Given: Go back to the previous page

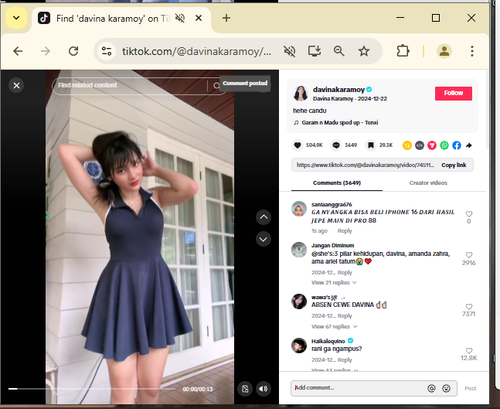Looking at the screenshot, I should tap(18, 51).
